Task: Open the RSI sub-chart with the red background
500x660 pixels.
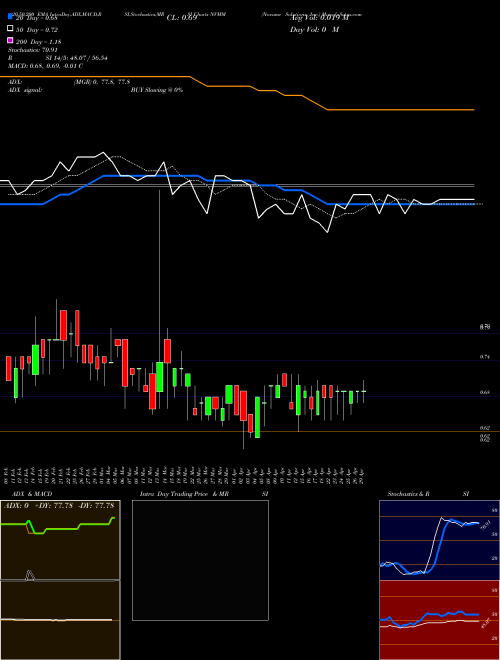Action: point(439,620)
